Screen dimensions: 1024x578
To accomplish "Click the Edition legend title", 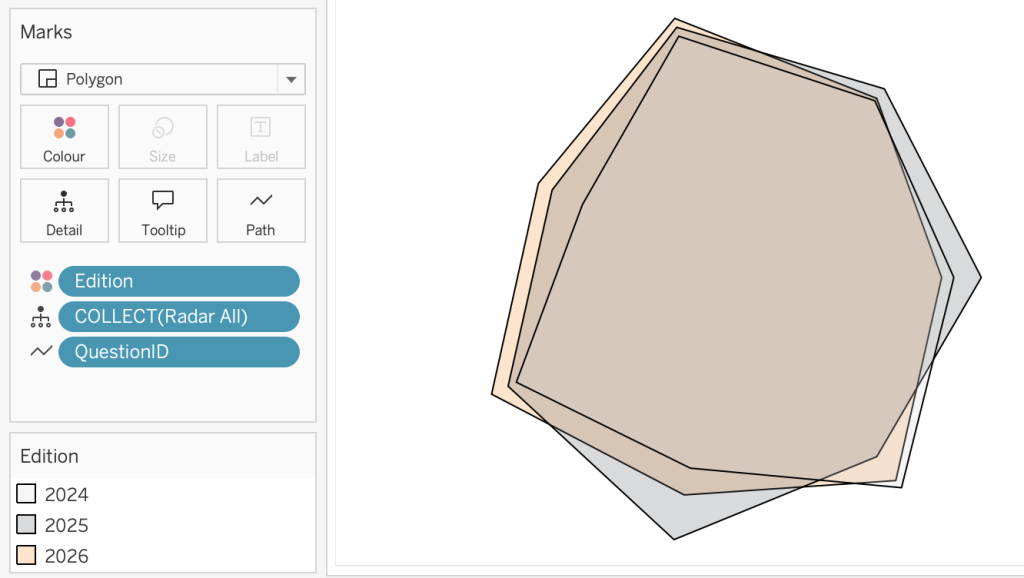I will (x=49, y=456).
